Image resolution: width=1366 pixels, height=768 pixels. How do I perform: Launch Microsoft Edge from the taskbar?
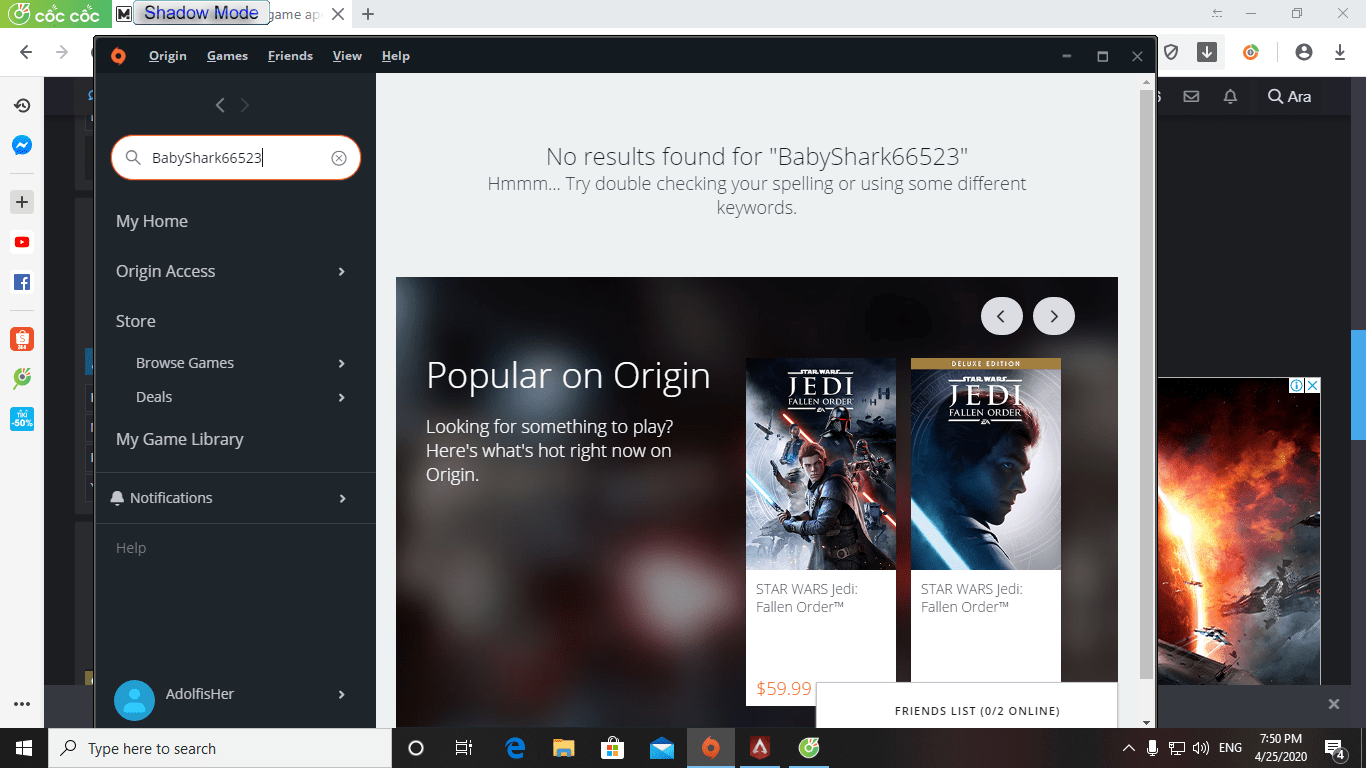coord(516,748)
